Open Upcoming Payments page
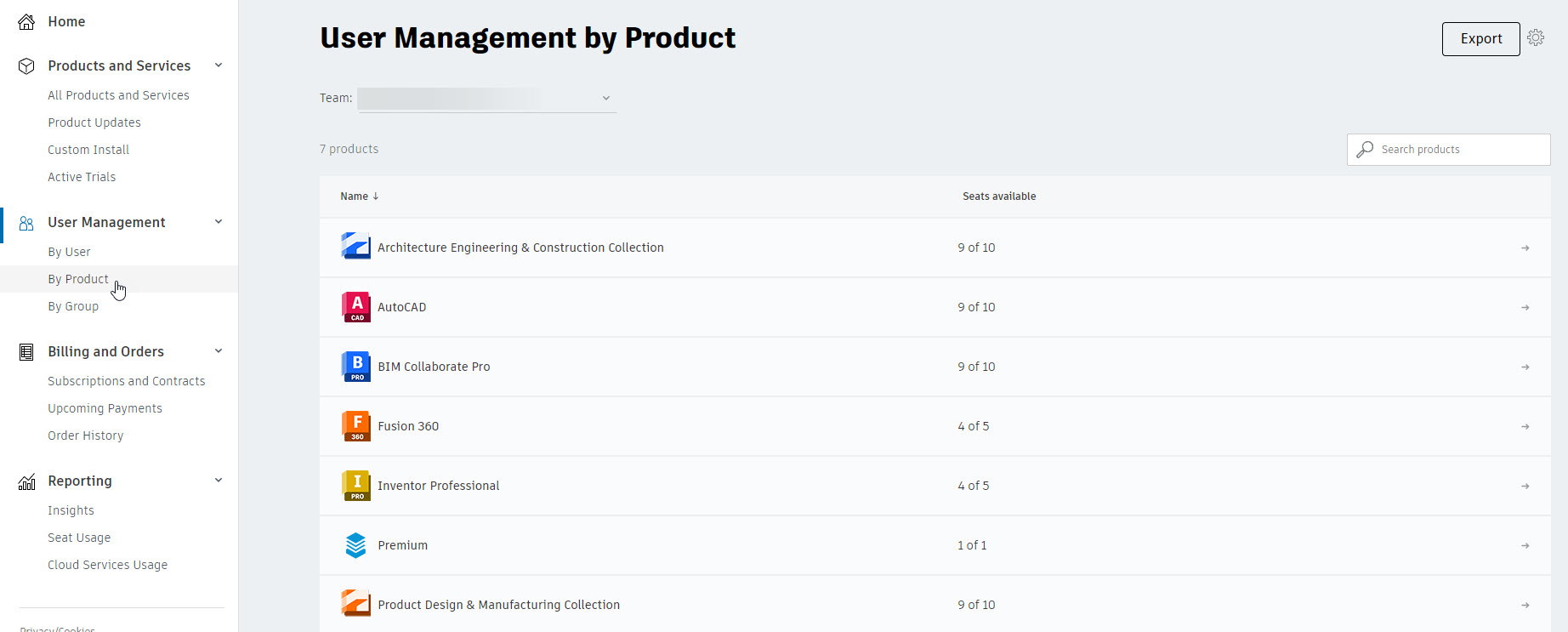 pyautogui.click(x=105, y=408)
